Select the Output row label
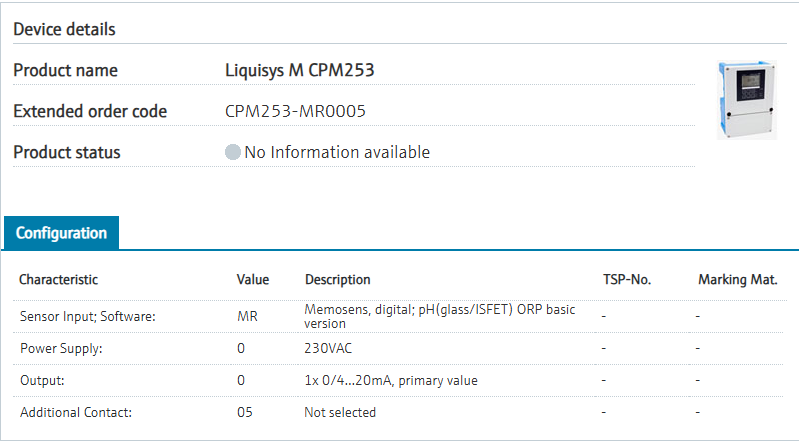Screen dimensions: 799x442 (43, 380)
